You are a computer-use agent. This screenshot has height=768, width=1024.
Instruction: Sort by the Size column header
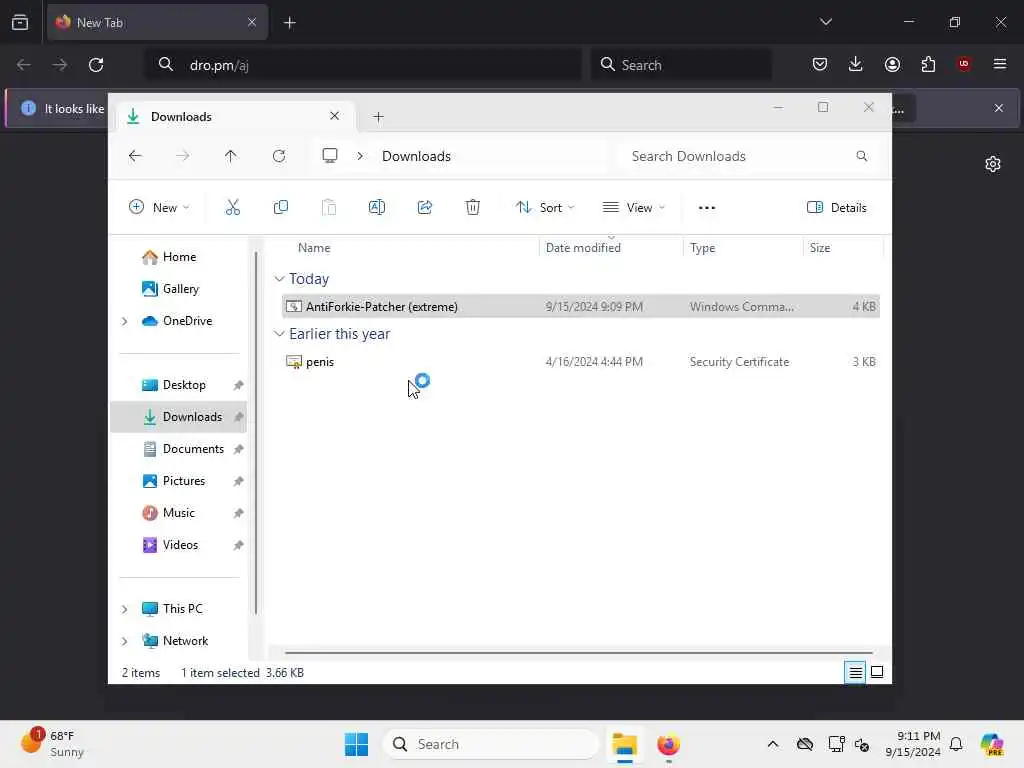tap(820, 248)
